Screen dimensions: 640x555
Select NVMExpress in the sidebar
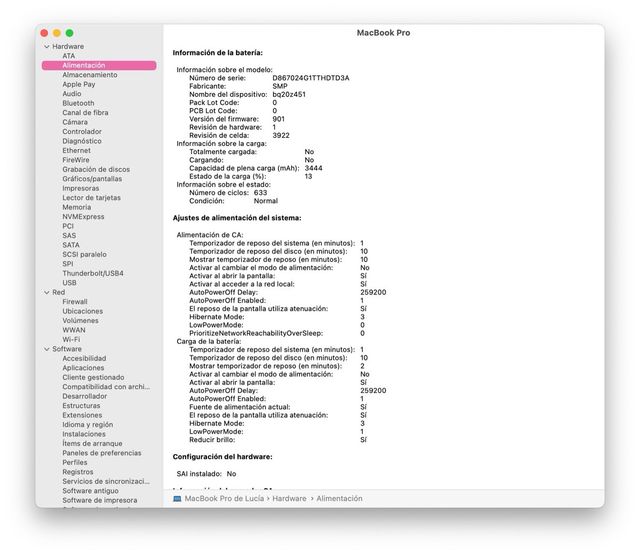[83, 217]
